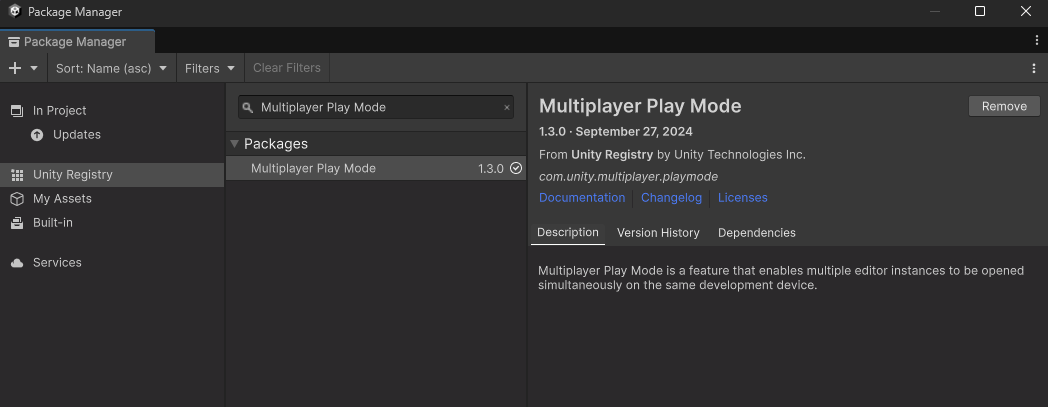Image resolution: width=1048 pixels, height=407 pixels.
Task: Open the tab bar three-dot menu
Action: point(1037,41)
